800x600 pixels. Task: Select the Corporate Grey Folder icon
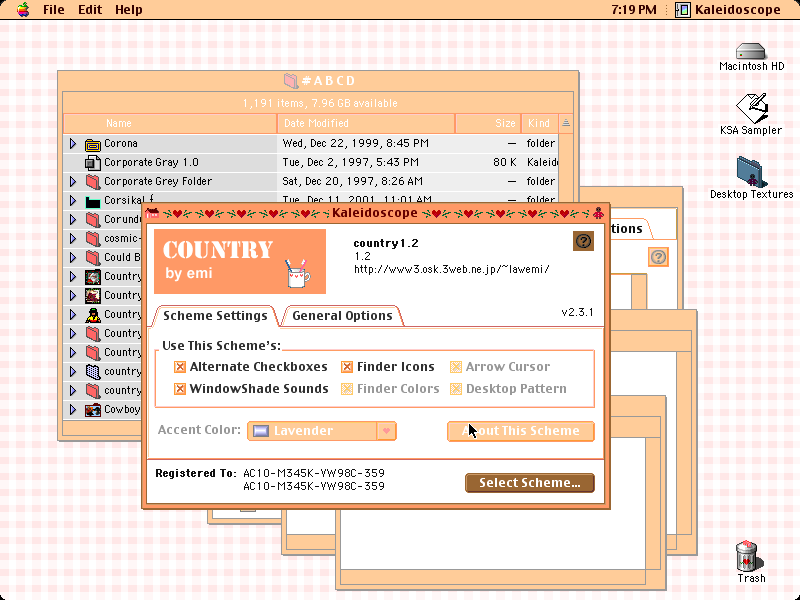pos(92,182)
